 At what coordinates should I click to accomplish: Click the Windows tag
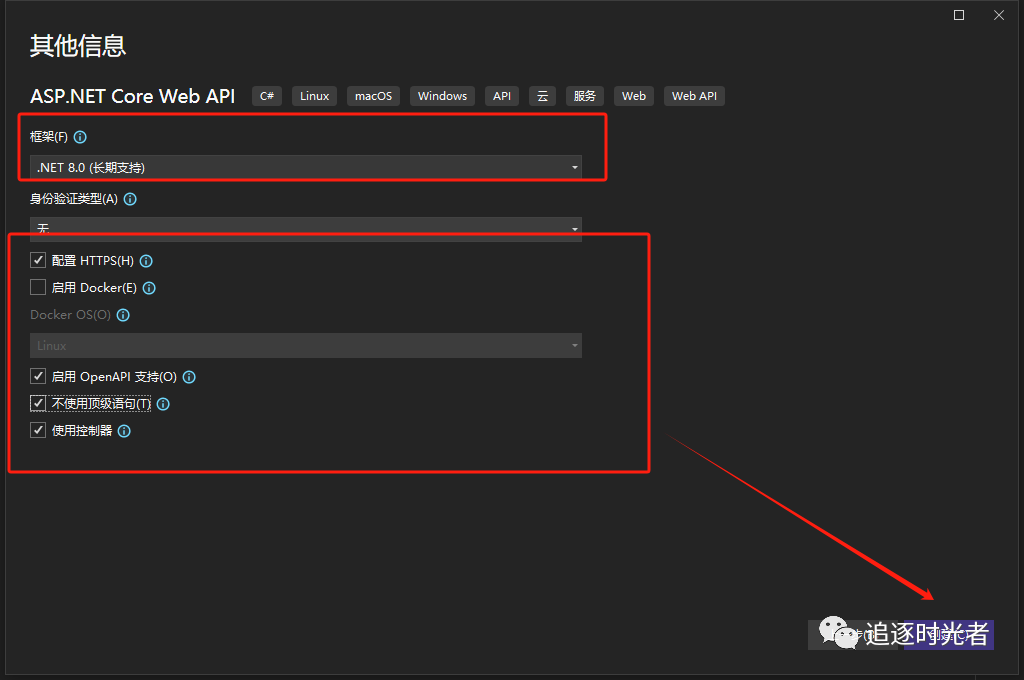point(443,96)
